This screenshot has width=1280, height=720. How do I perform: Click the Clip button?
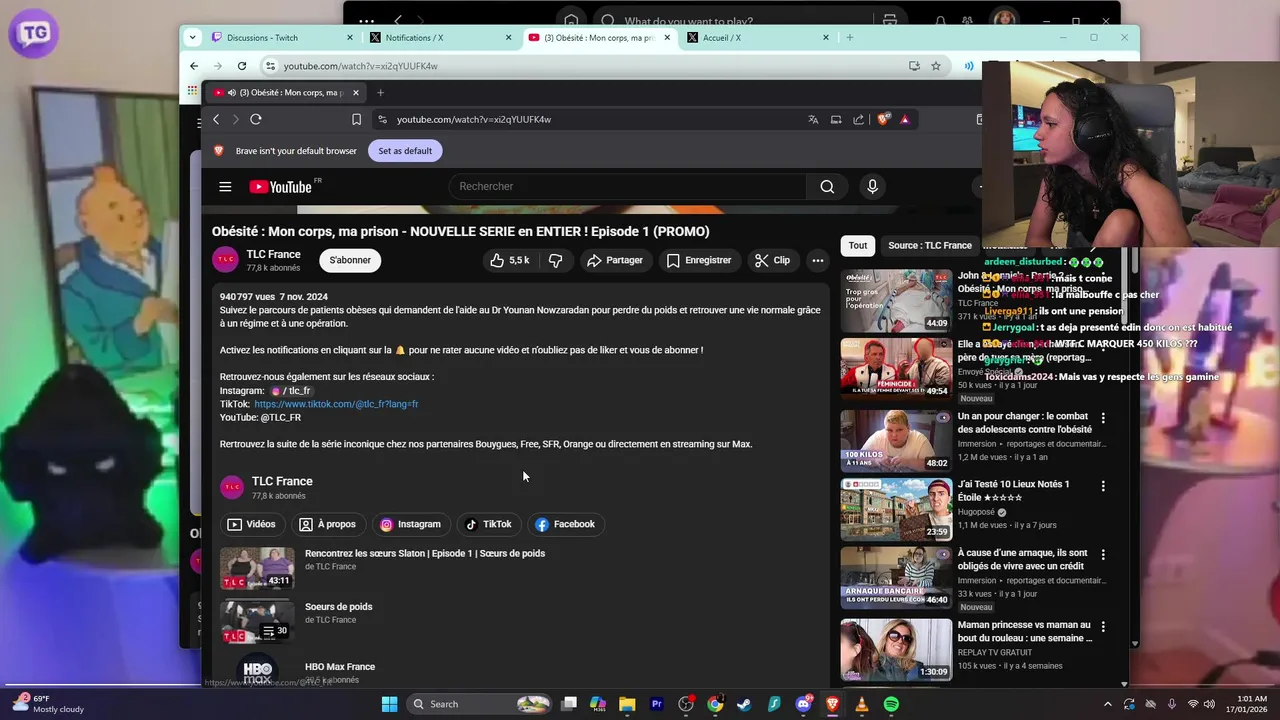click(x=772, y=260)
